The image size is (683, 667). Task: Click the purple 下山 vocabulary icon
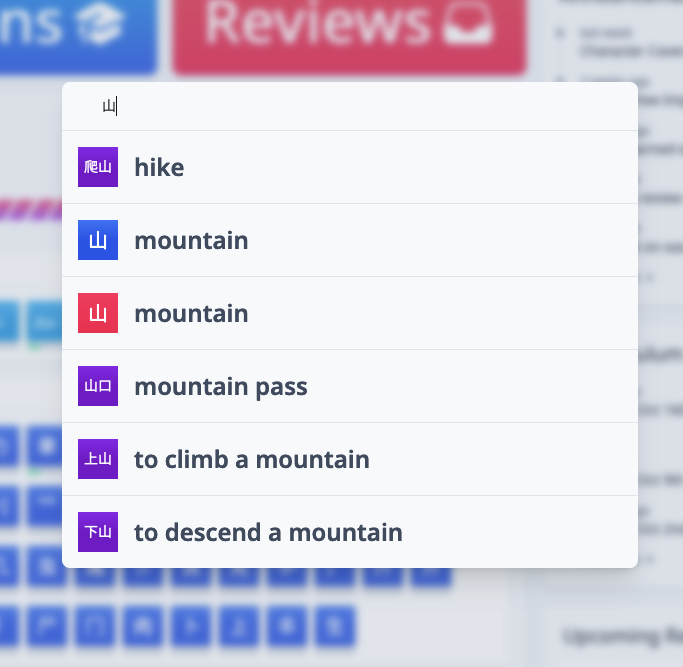(x=98, y=532)
